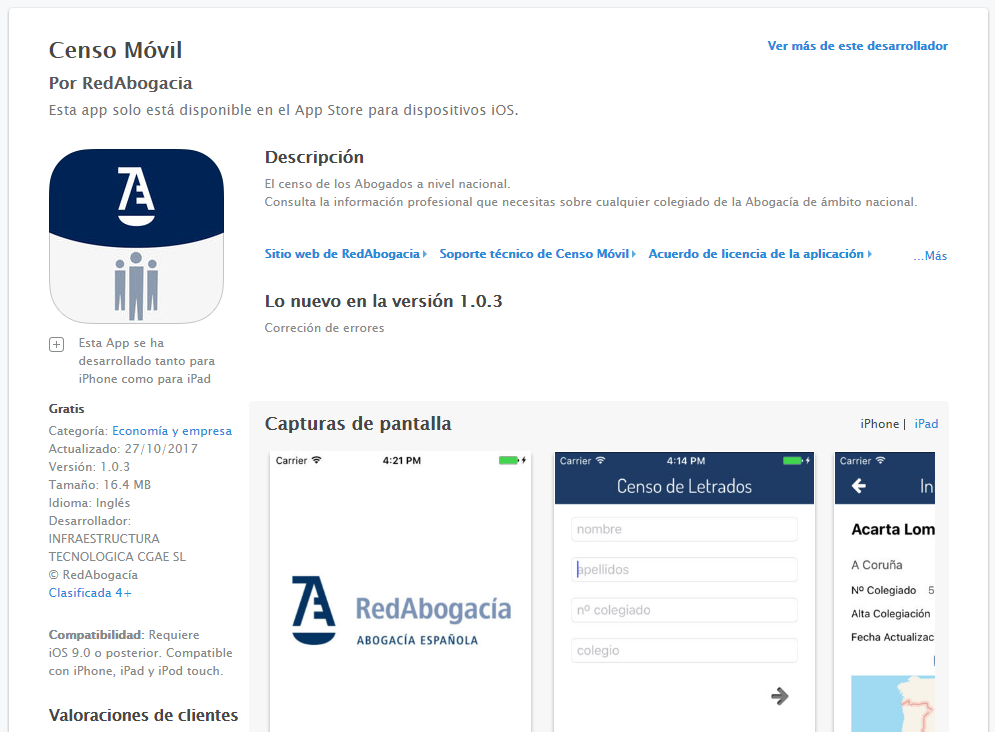Screen dimensions: 995x732
Task: Click the colegio input field
Action: coord(684,651)
